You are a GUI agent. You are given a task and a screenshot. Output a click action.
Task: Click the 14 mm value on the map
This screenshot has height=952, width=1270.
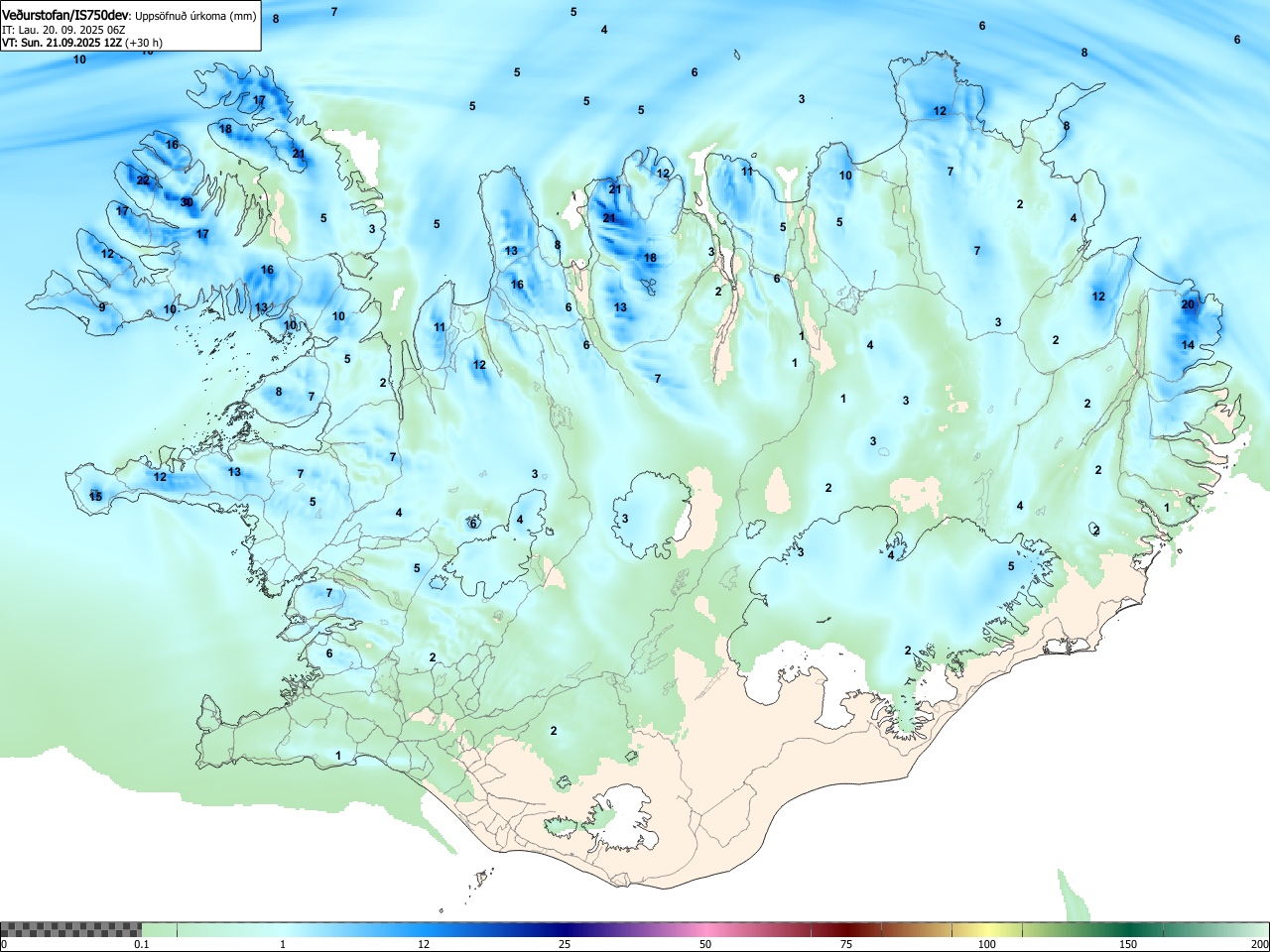pos(1188,344)
